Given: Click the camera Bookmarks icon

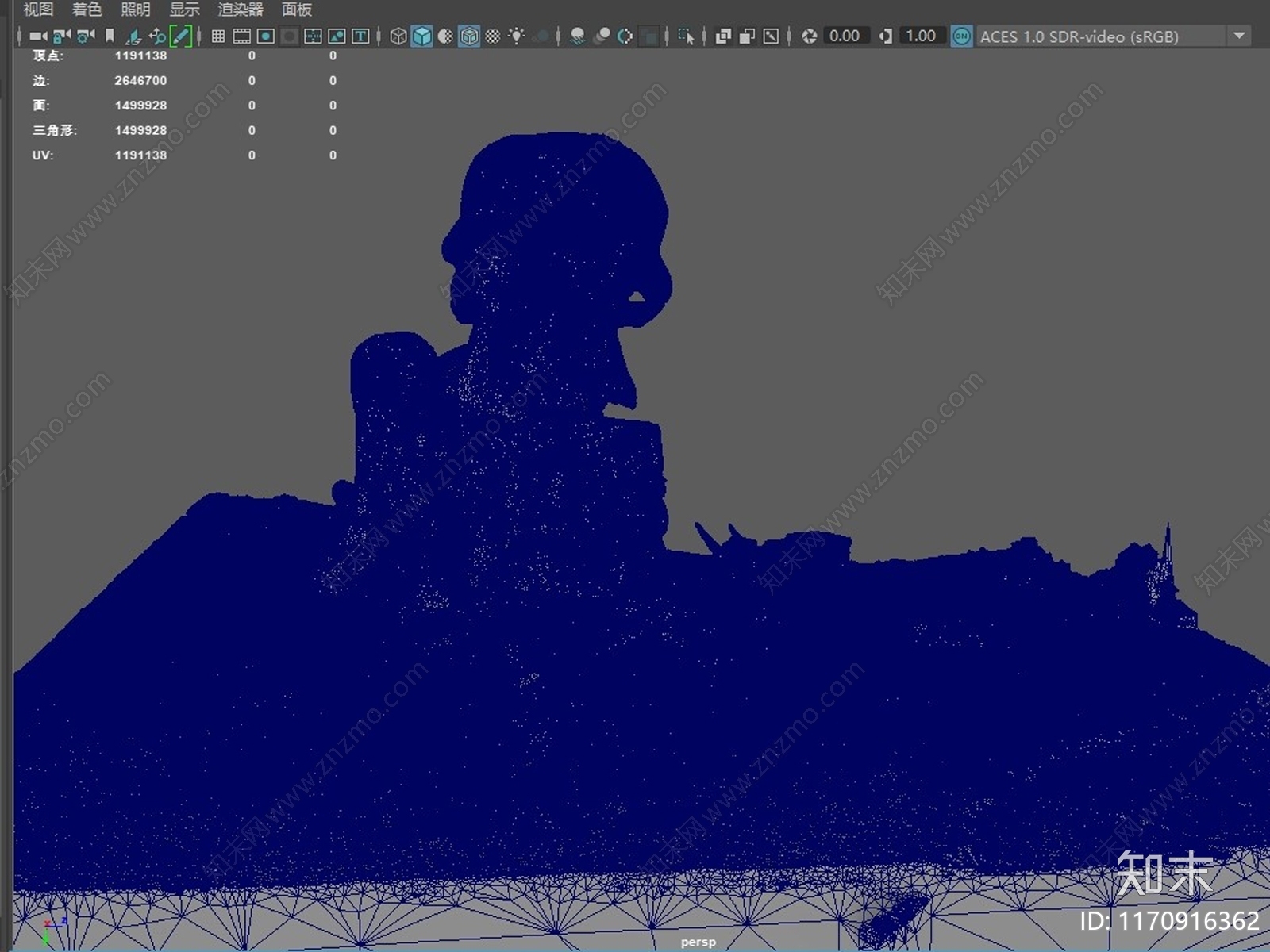Looking at the screenshot, I should point(110,36).
